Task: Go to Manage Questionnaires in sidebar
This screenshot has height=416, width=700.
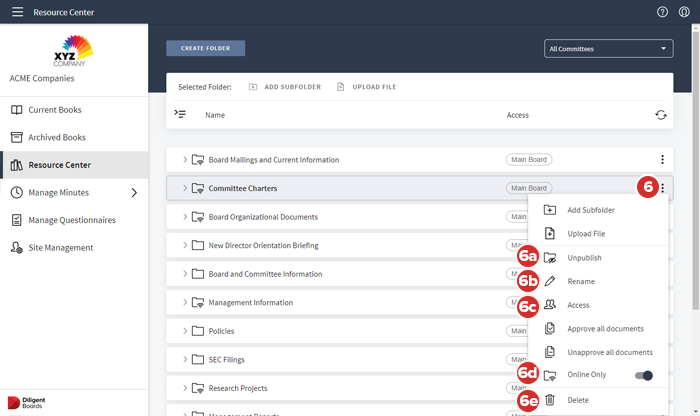Action: coord(72,220)
